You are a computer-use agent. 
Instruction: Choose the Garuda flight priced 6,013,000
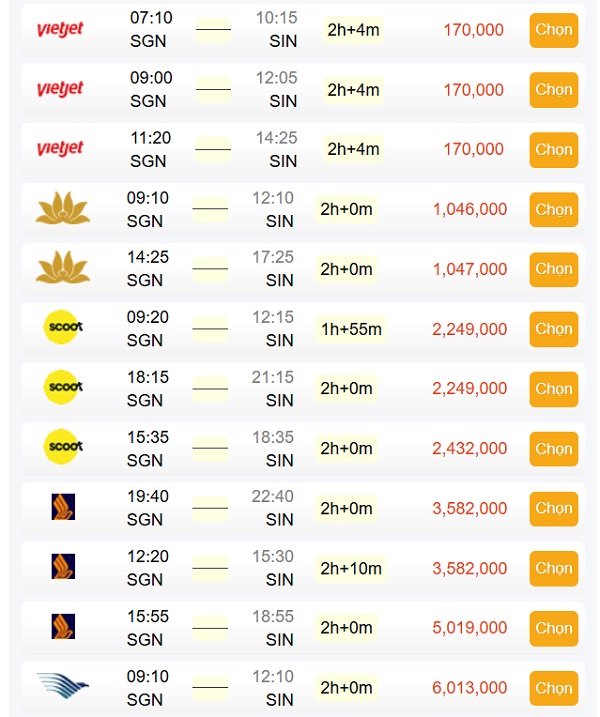coord(554,688)
